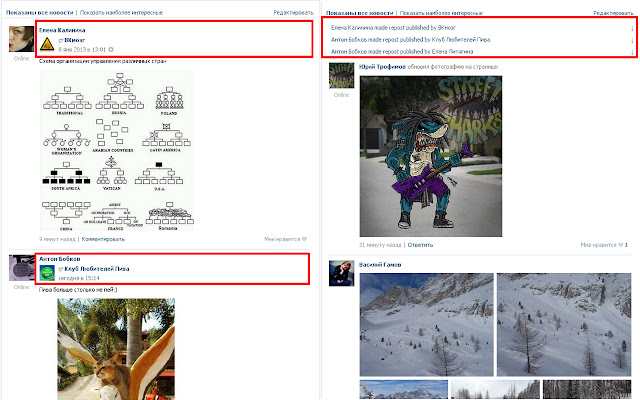Image resolution: width=640 pixels, height=400 pixels.
Task: Open Василий Гамов's first snowy mountain photo
Action: coord(427,324)
